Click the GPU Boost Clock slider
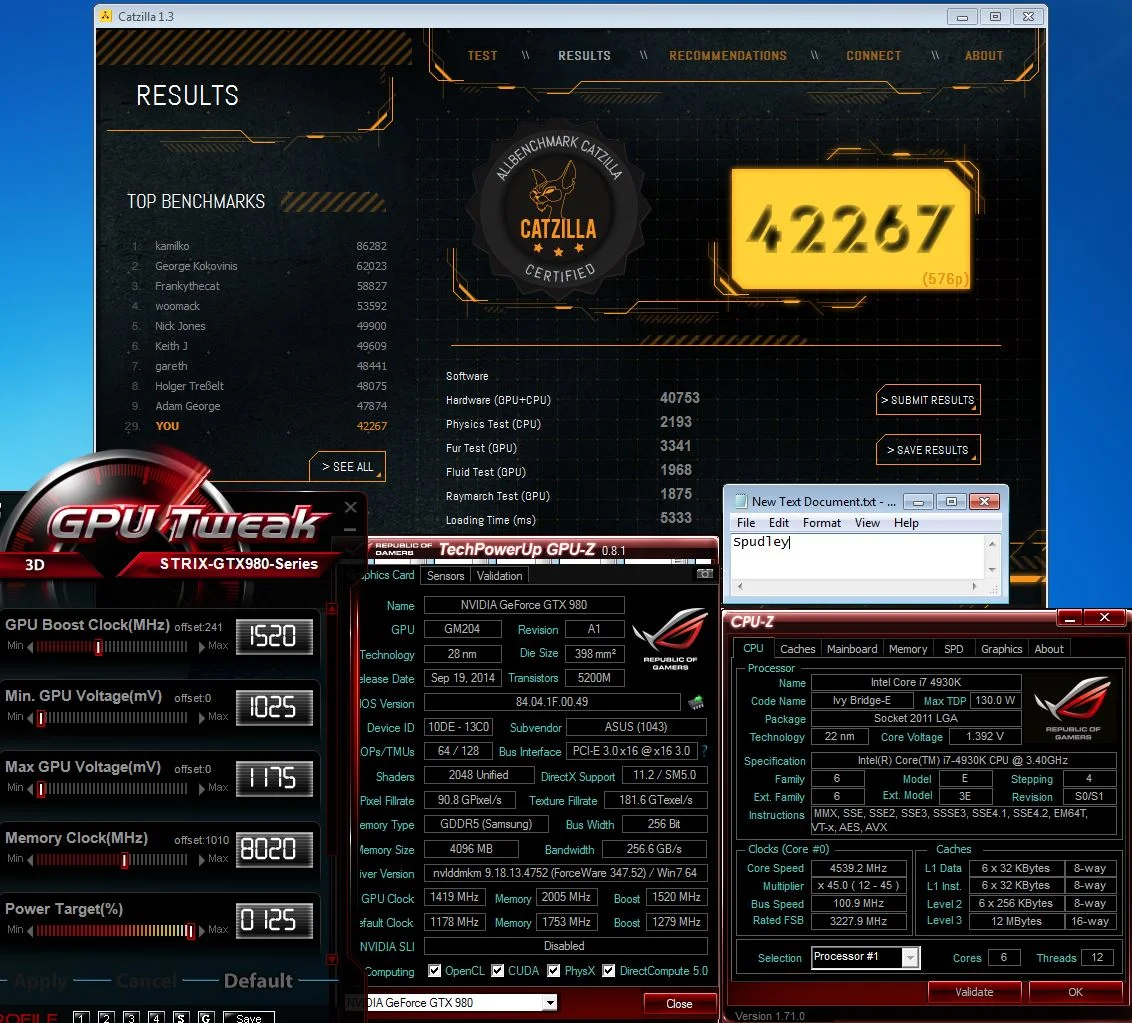 click(112, 647)
